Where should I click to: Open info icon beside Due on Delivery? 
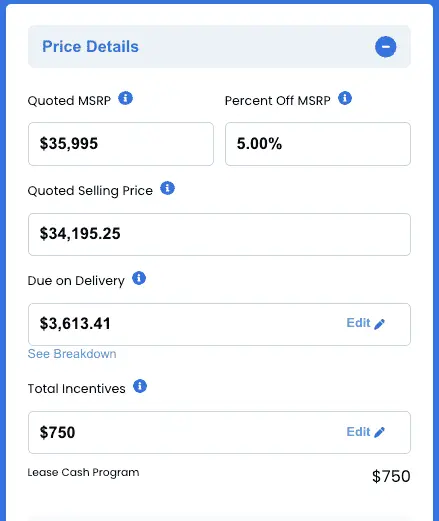(139, 278)
